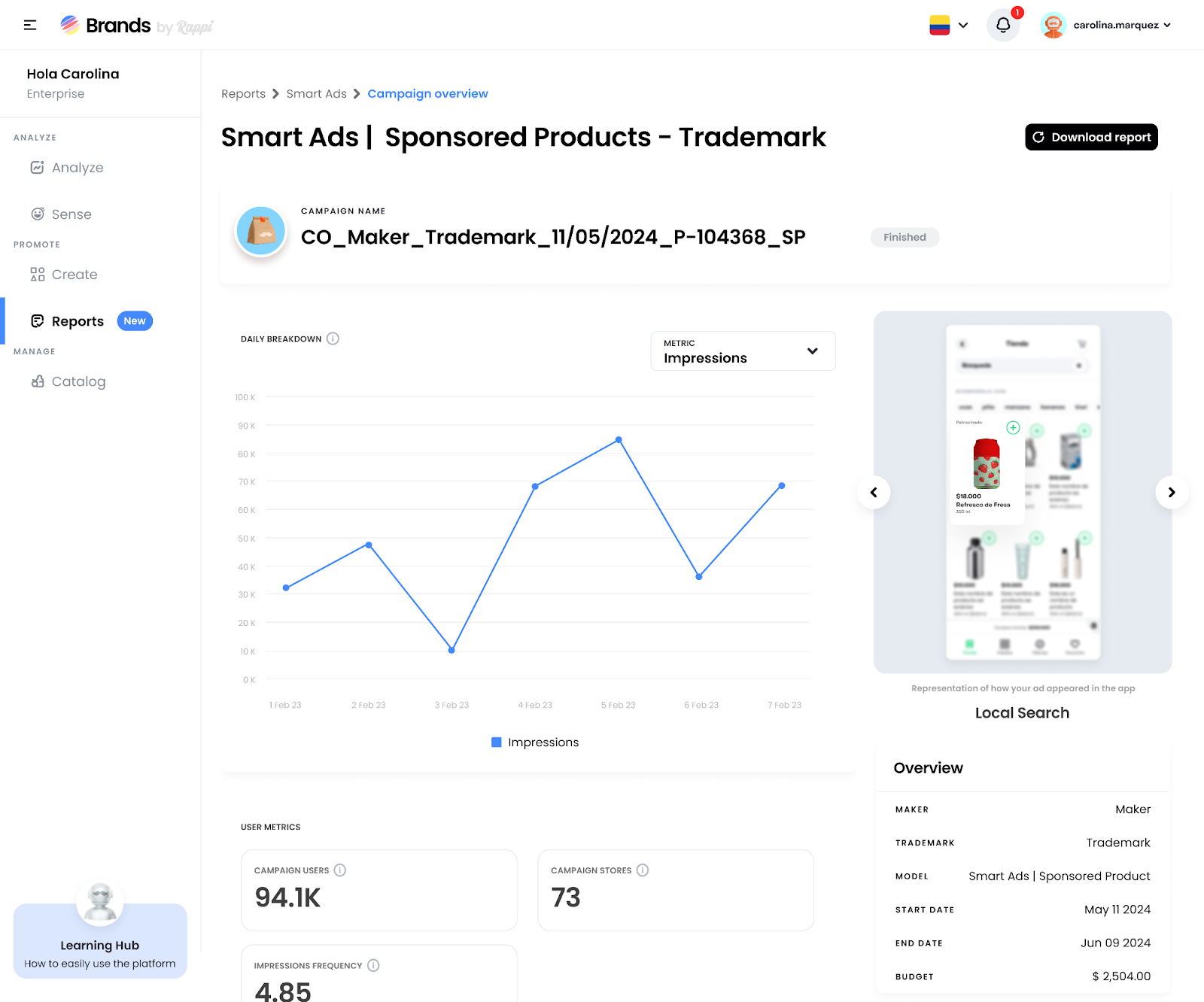Click the ad app preview image
This screenshot has width=1204, height=1002.
pyautogui.click(x=1023, y=492)
